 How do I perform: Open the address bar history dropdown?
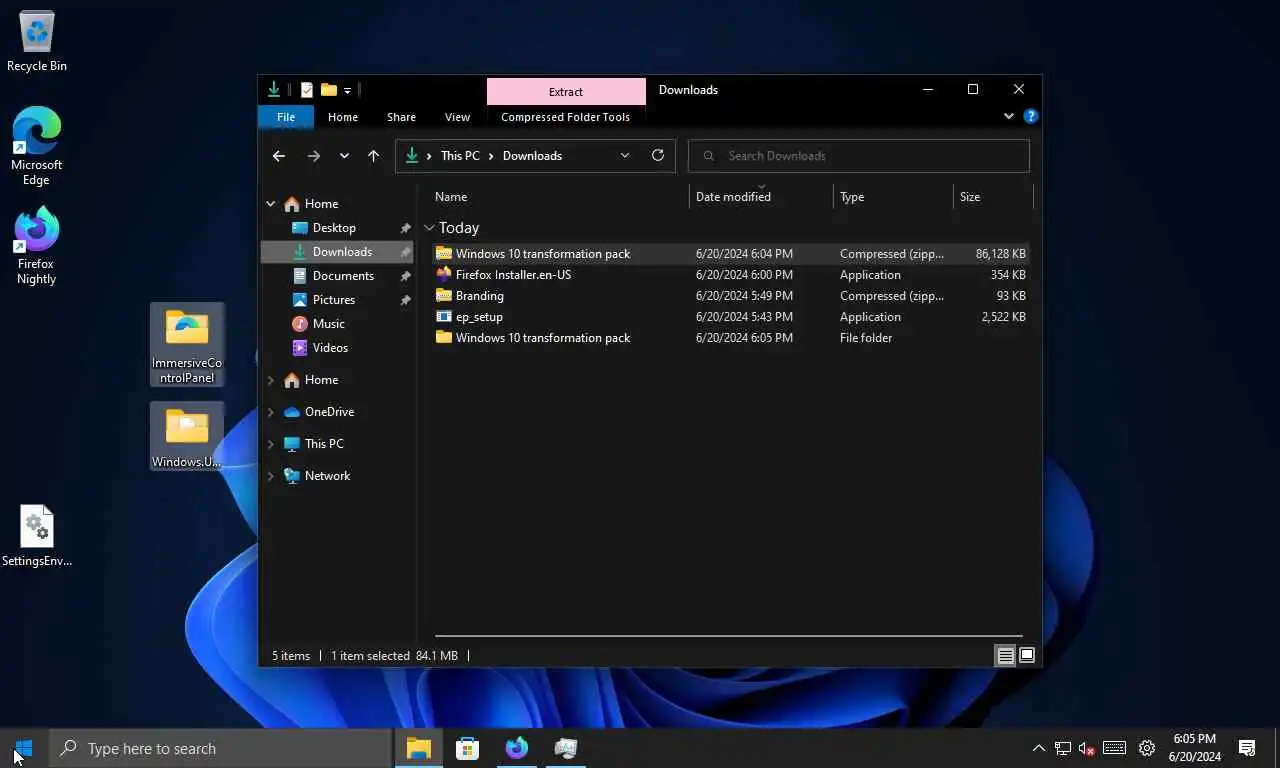pos(625,156)
